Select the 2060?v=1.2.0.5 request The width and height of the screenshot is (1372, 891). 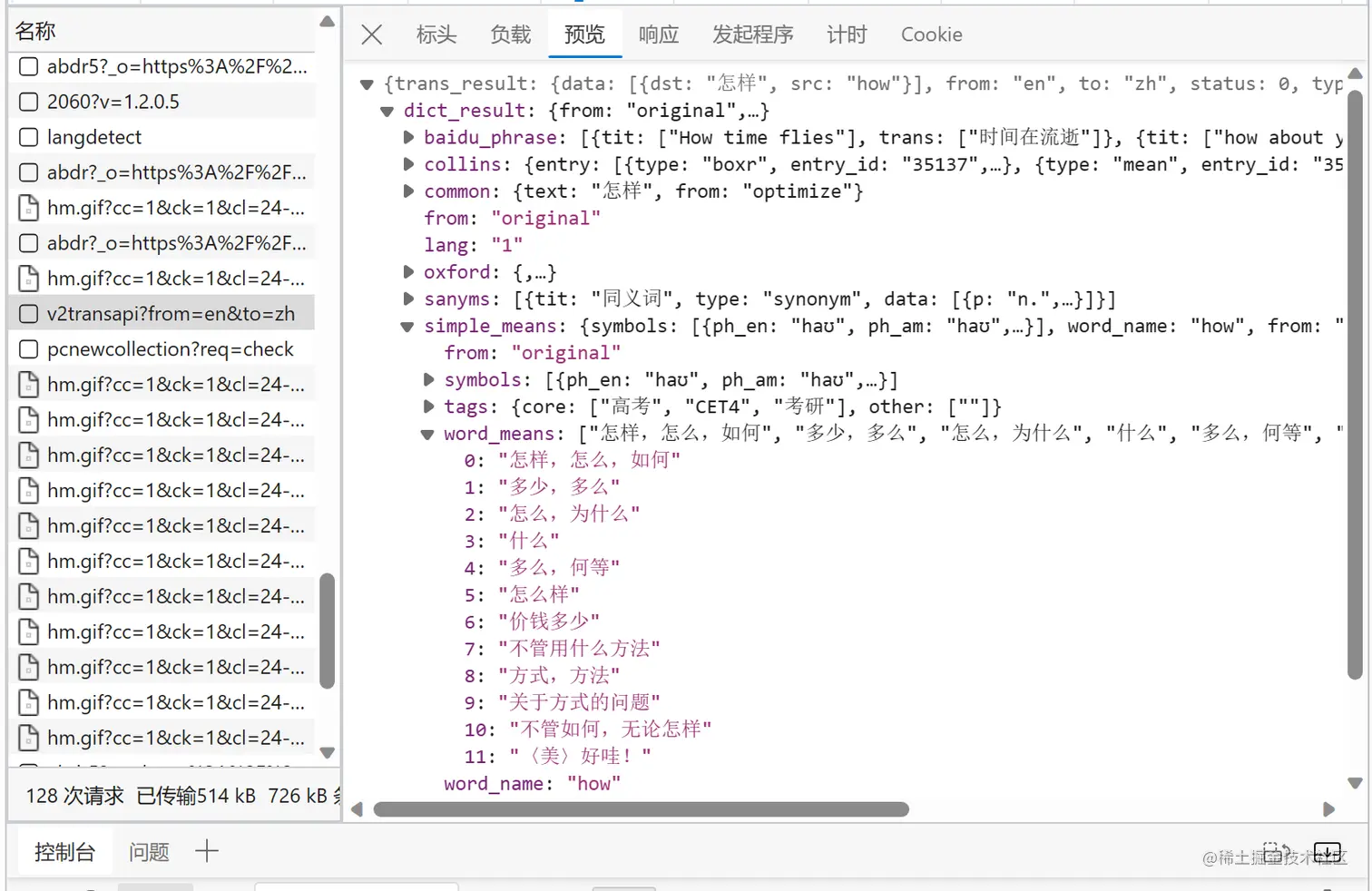click(162, 102)
